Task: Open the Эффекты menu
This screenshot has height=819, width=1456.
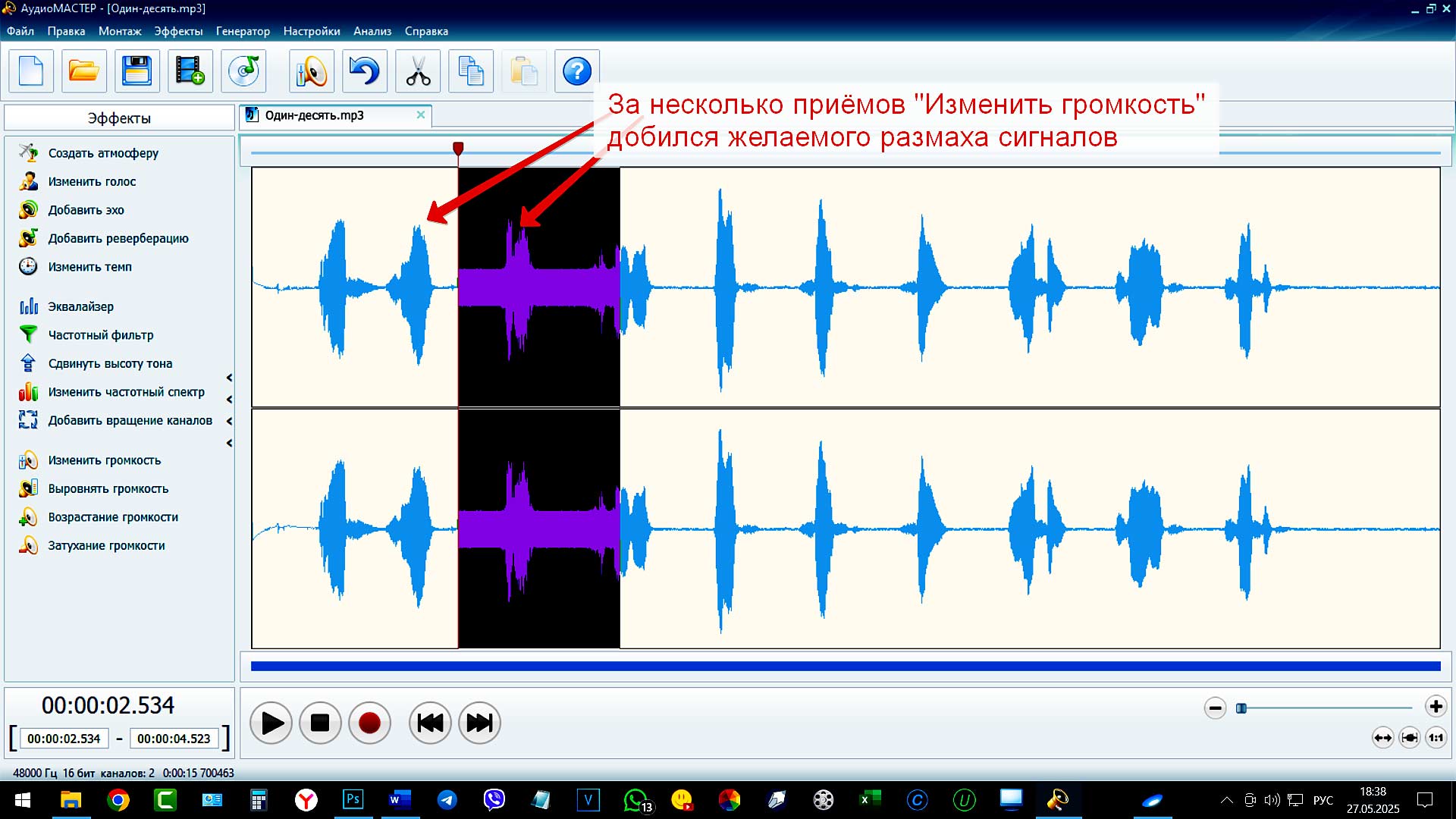Action: pos(178,31)
